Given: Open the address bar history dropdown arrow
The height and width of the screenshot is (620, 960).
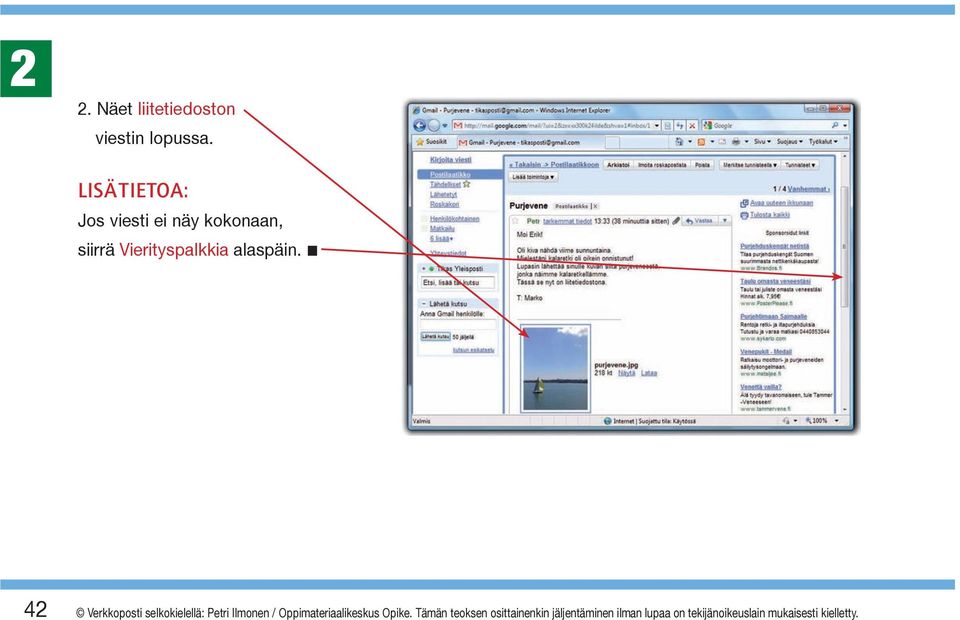Looking at the screenshot, I should pyautogui.click(x=657, y=125).
